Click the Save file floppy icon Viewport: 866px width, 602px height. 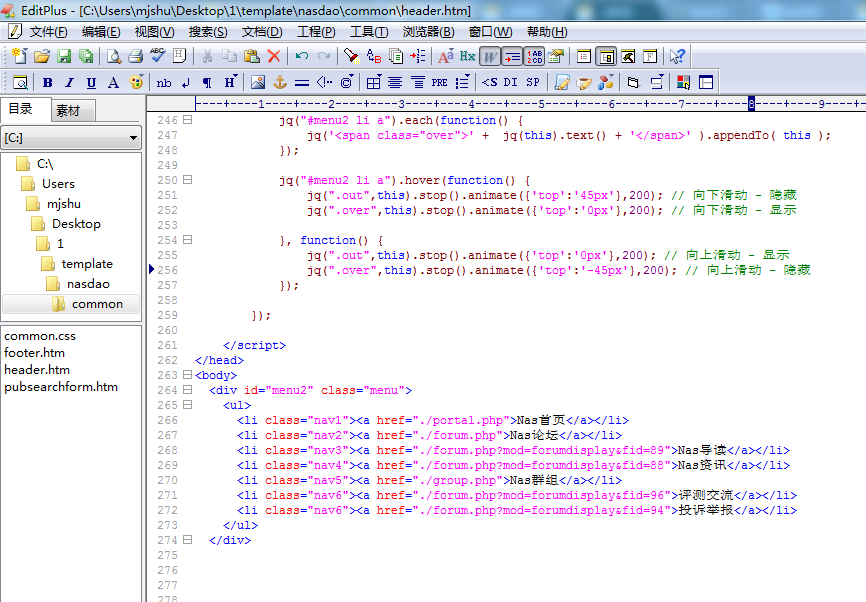pyautogui.click(x=64, y=56)
